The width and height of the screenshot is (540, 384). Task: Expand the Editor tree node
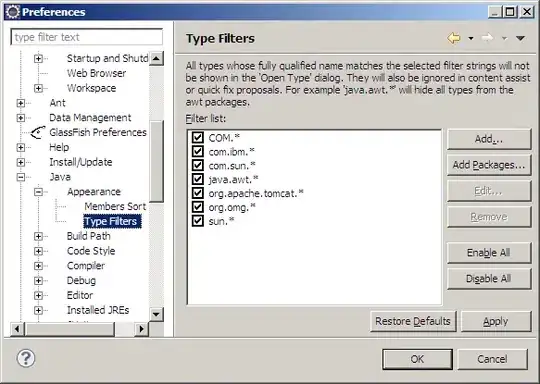tap(38, 295)
